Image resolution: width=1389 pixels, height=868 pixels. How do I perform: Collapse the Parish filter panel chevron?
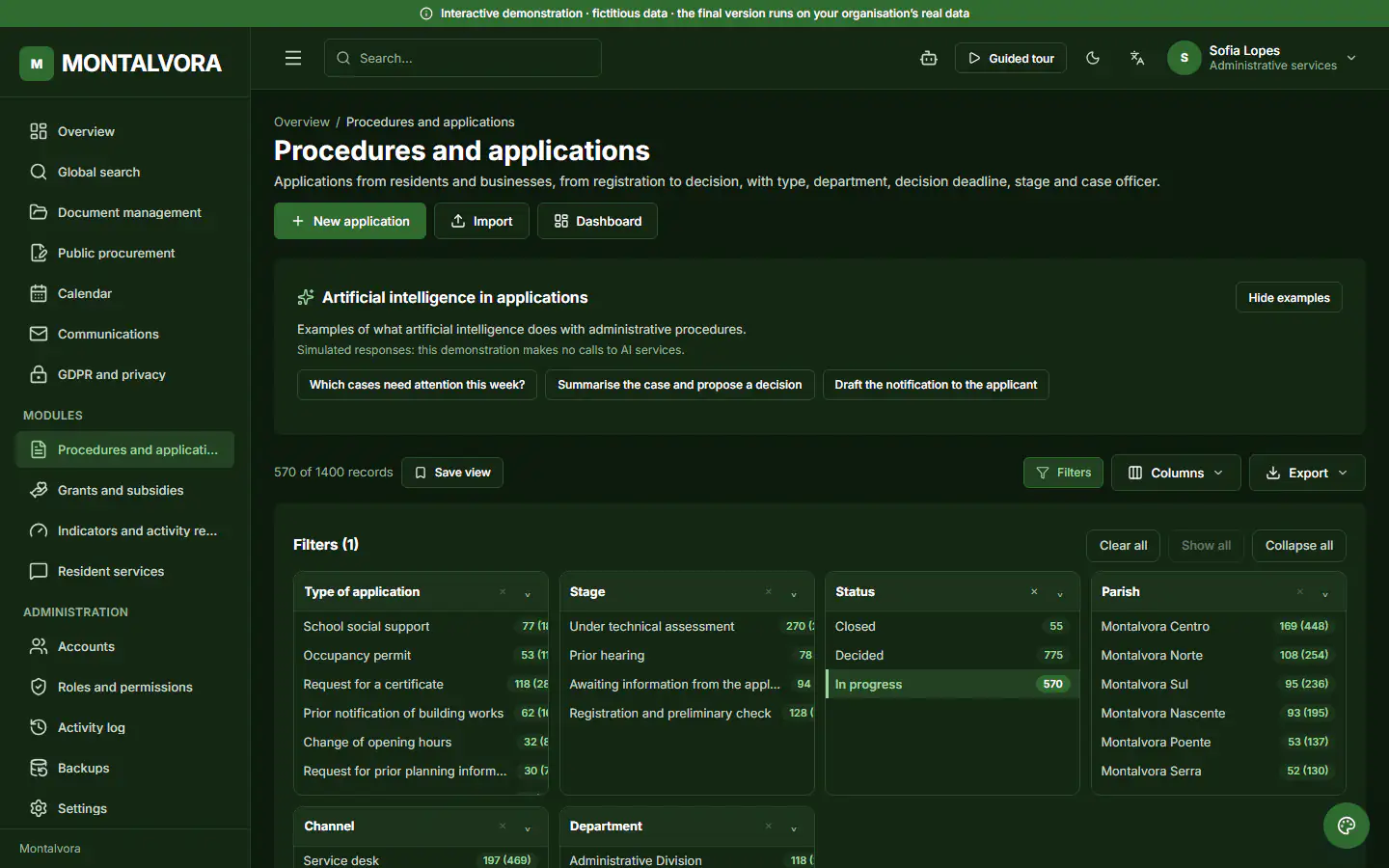[1325, 593]
